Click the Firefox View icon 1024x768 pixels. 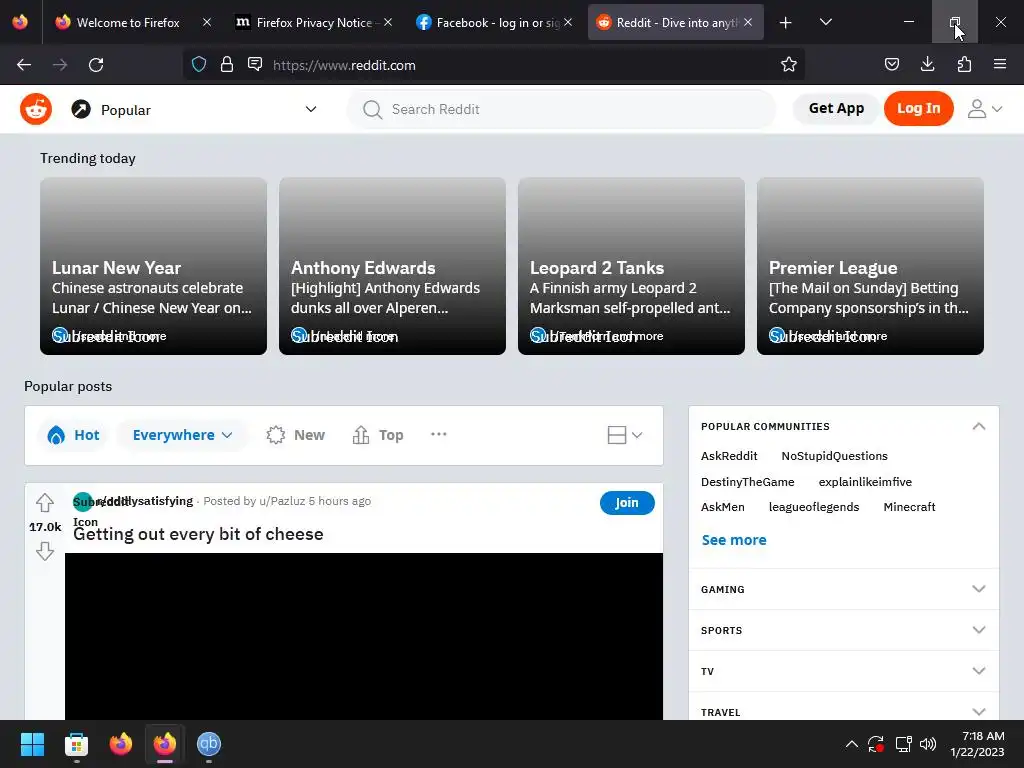tap(20, 22)
